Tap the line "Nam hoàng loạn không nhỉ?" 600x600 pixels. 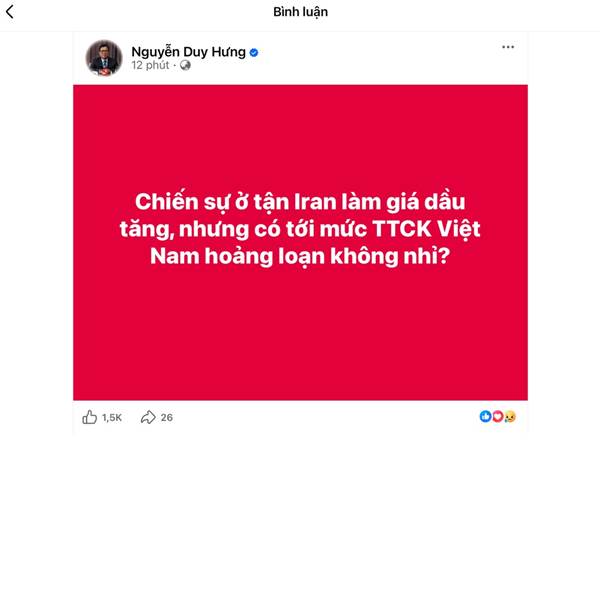click(x=300, y=256)
